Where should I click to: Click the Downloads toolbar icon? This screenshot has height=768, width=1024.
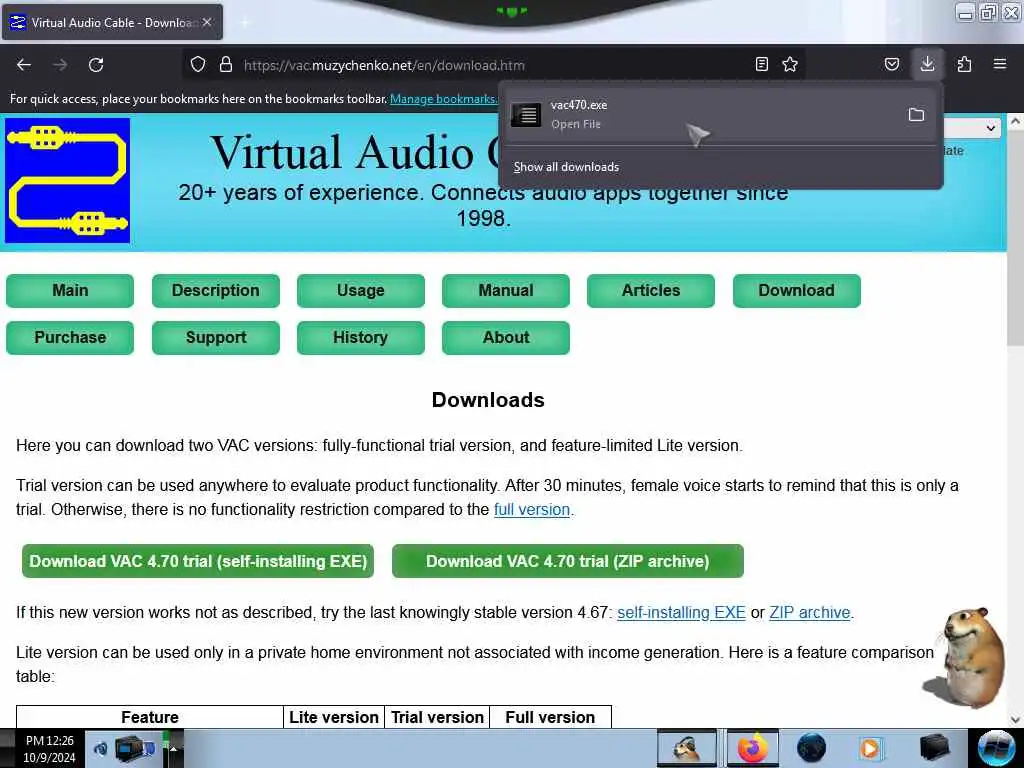pyautogui.click(x=927, y=64)
